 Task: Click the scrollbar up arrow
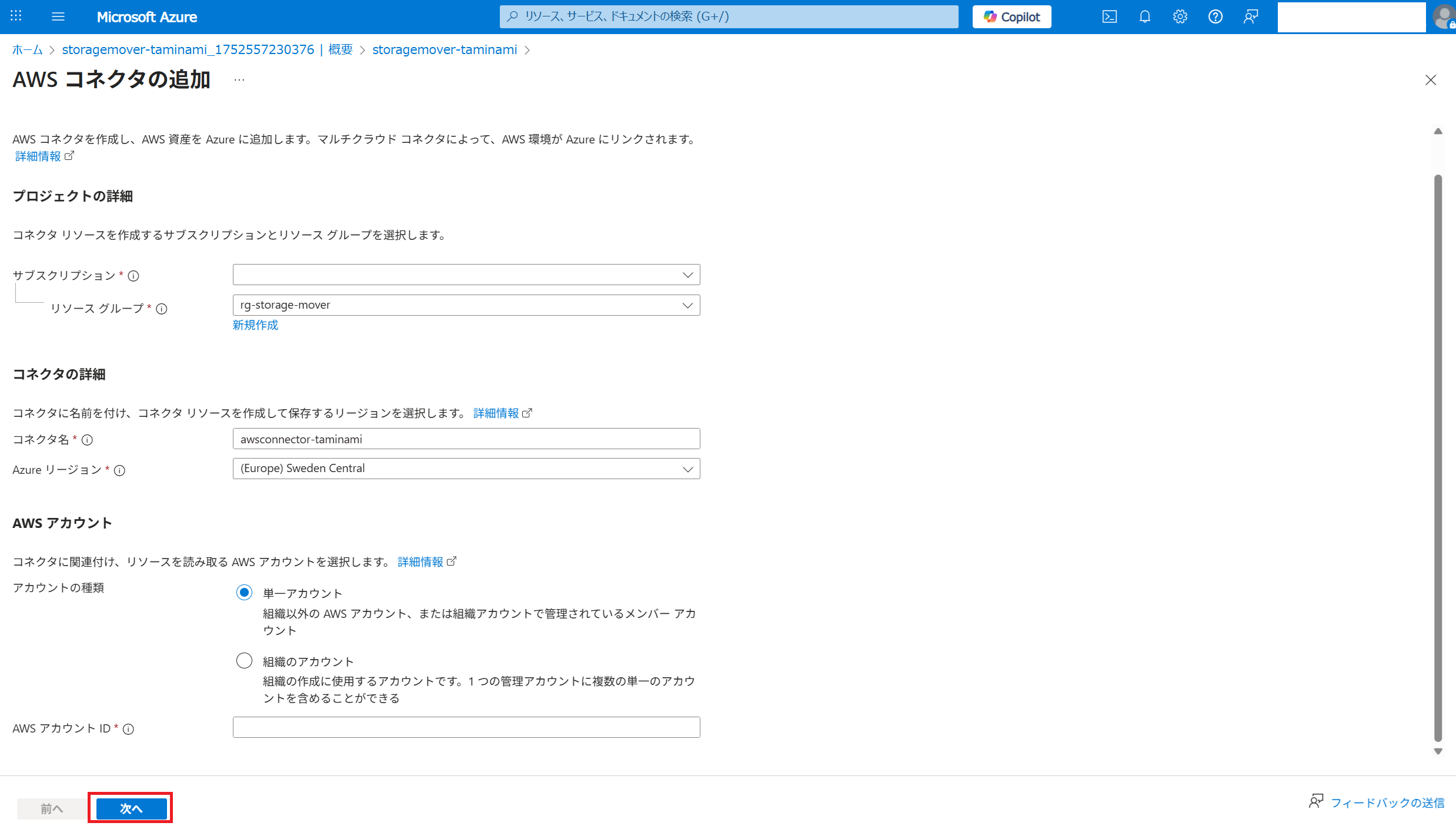(x=1438, y=131)
